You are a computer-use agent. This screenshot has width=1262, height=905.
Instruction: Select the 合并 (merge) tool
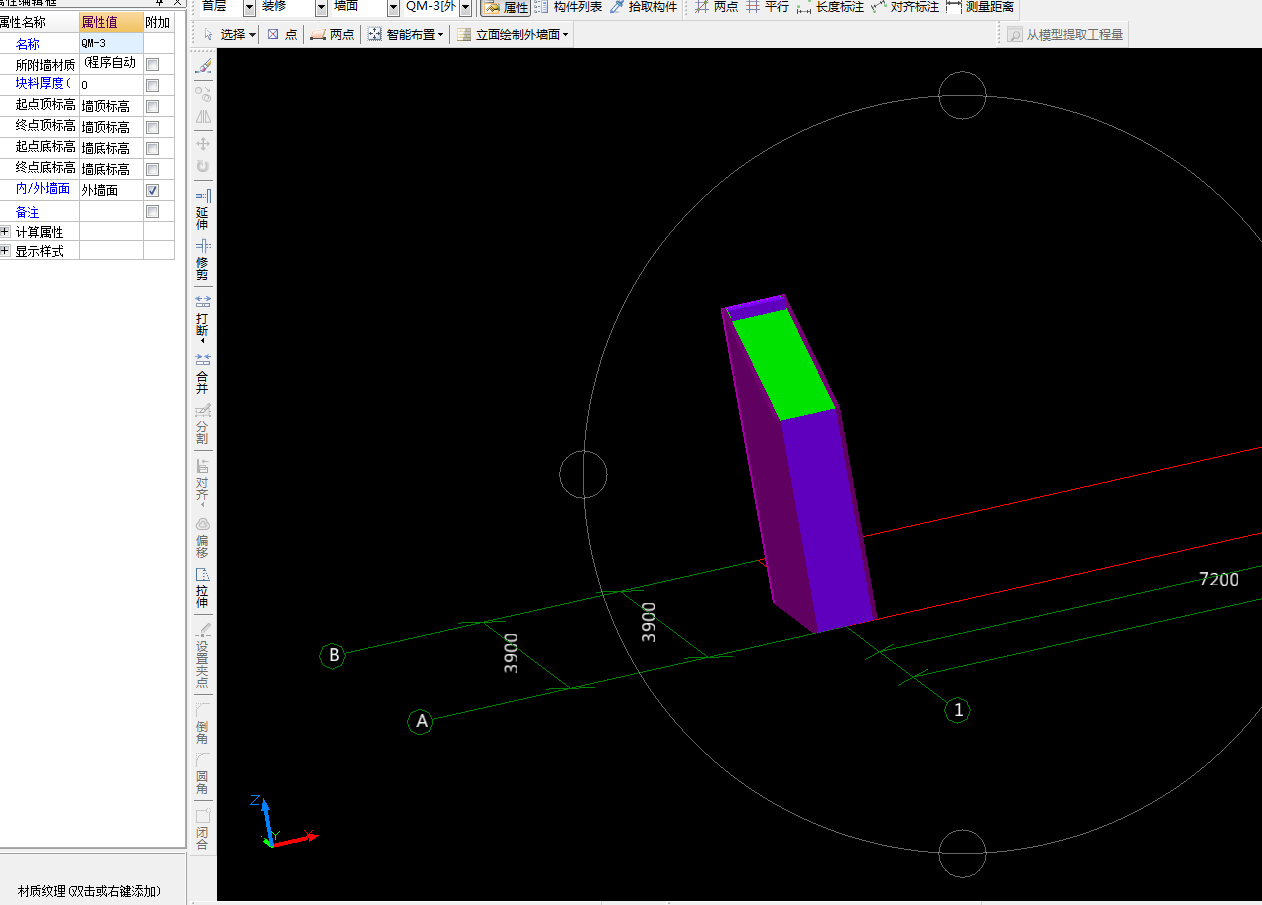click(203, 373)
